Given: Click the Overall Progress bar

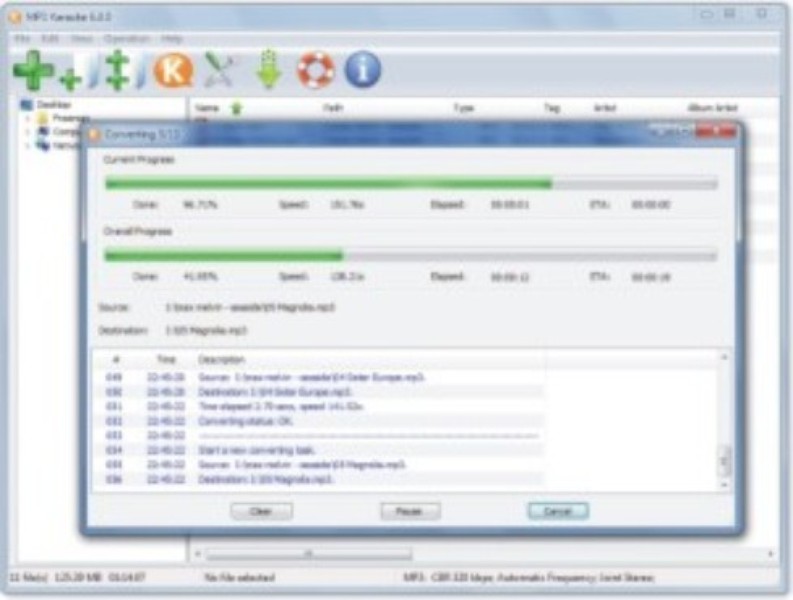Looking at the screenshot, I should 411,255.
